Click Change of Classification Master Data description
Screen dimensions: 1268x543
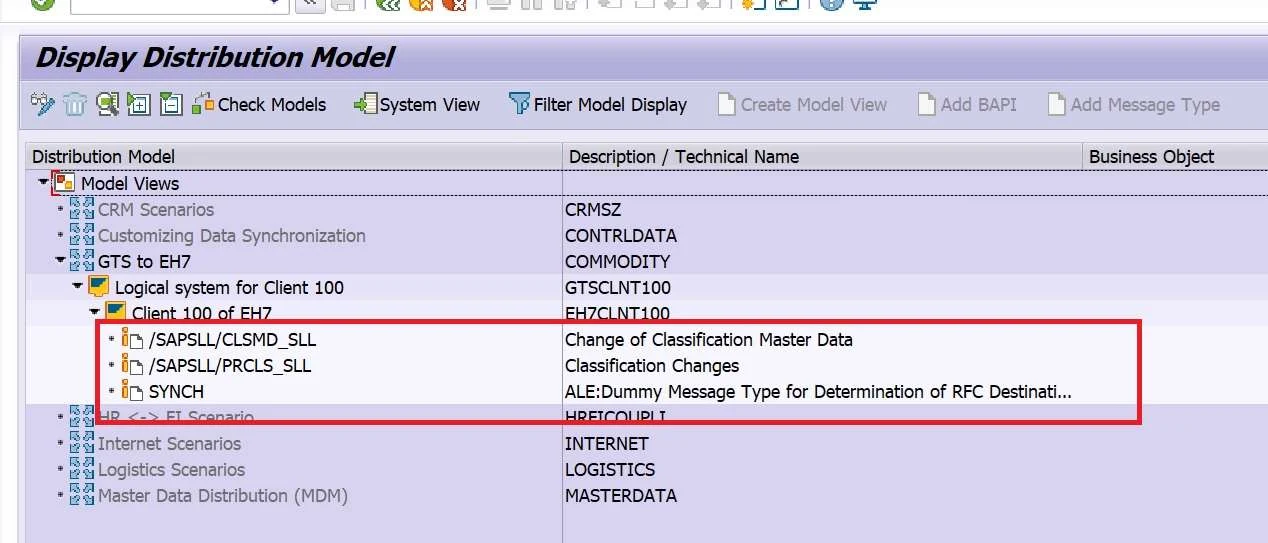709,339
